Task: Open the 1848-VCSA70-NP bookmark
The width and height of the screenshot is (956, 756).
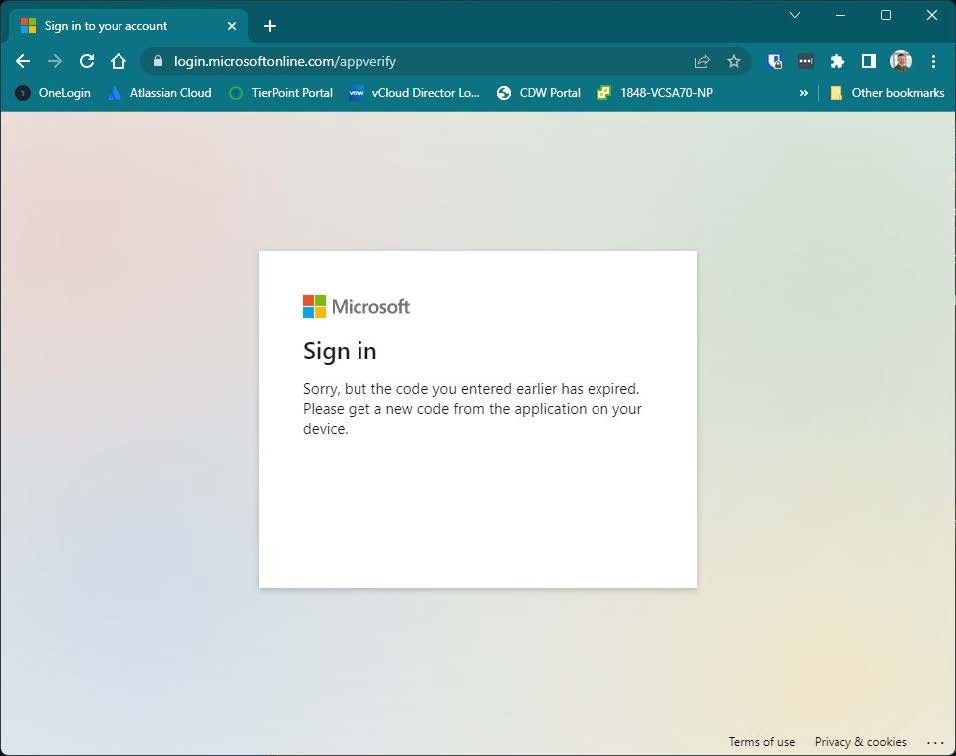Action: pos(655,93)
